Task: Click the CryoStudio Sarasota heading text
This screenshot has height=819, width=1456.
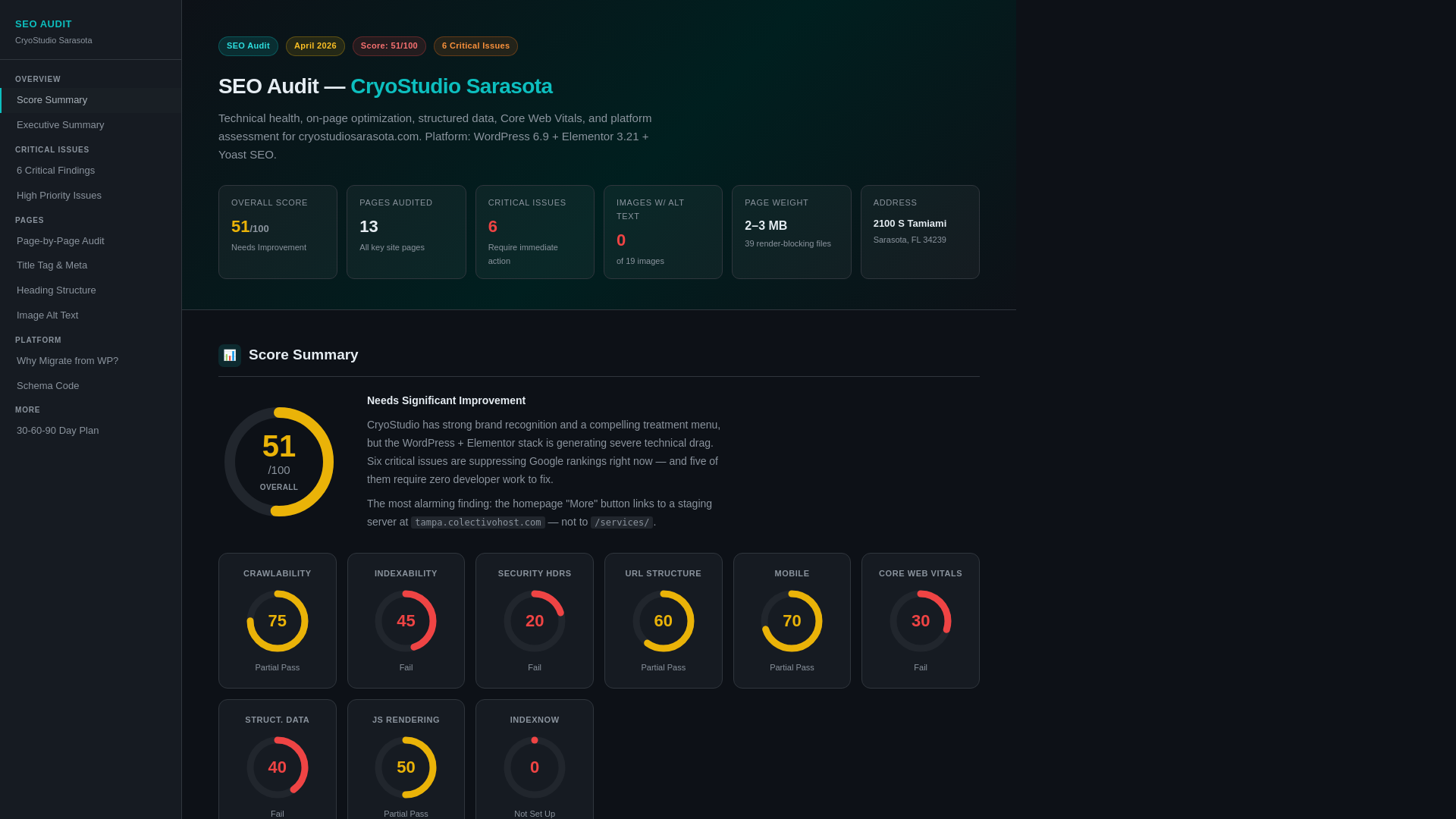Action: click(451, 86)
